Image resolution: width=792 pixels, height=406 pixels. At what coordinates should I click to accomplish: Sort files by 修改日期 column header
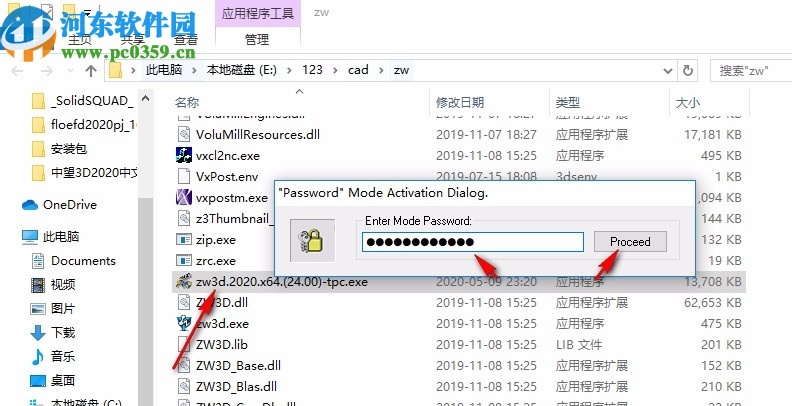tap(460, 103)
